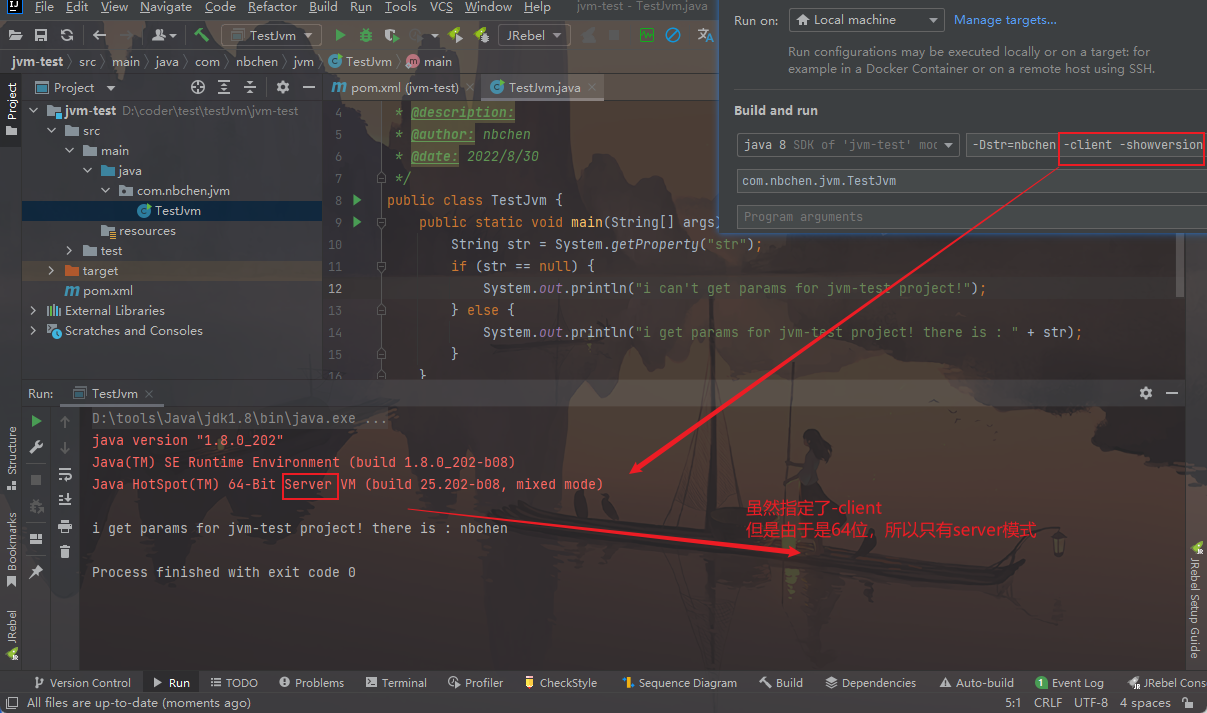Pin the Run tab with the pin icon
Viewport: 1207px width, 713px height.
(x=37, y=571)
